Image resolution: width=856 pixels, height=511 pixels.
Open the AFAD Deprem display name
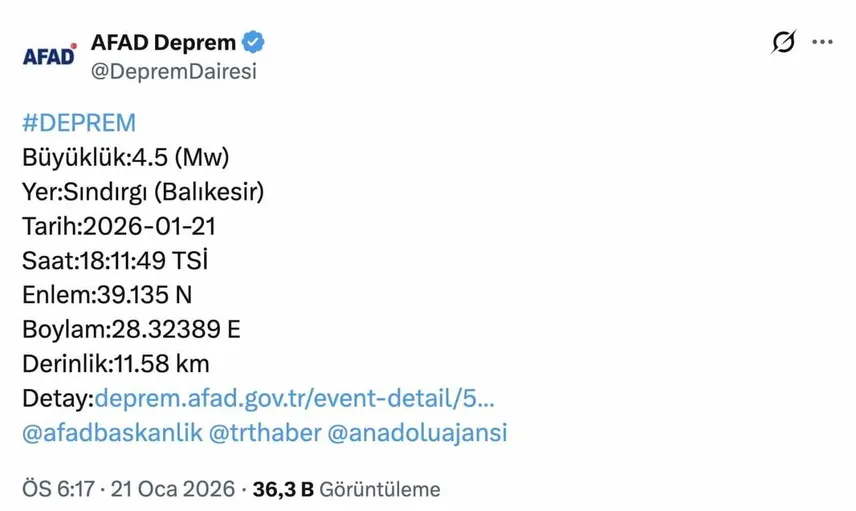click(163, 43)
